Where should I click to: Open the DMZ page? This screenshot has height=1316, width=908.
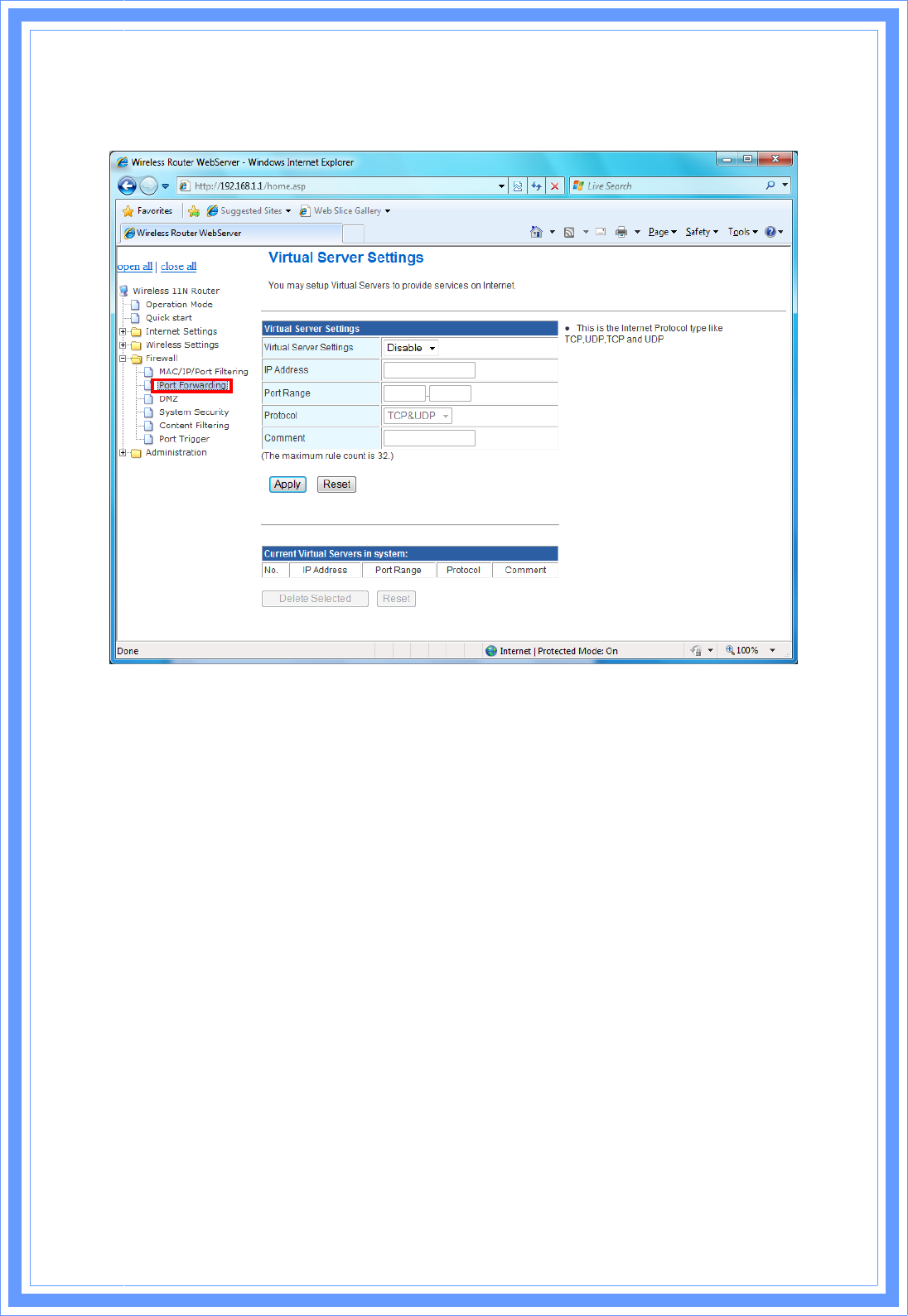tap(168, 398)
